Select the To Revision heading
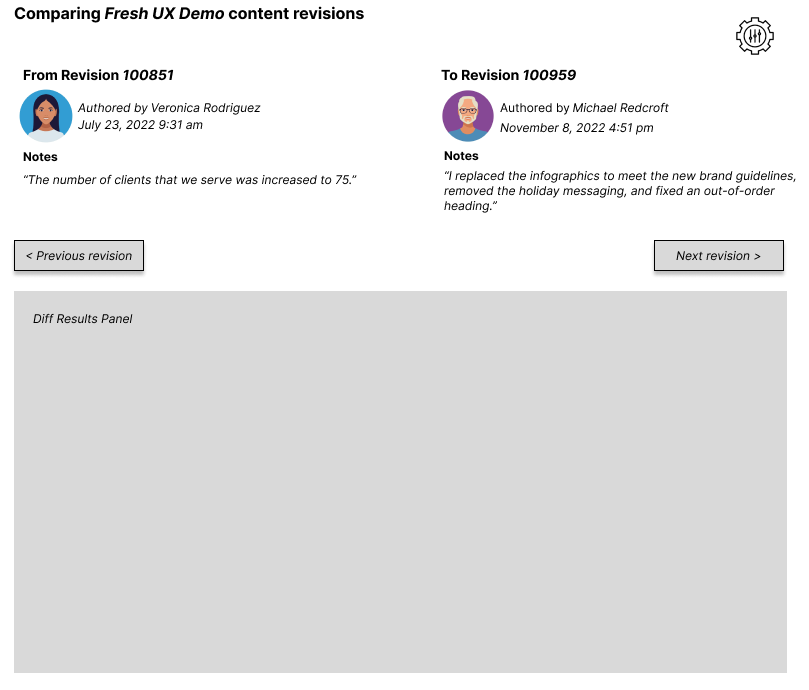This screenshot has width=809, height=690. pos(480,75)
